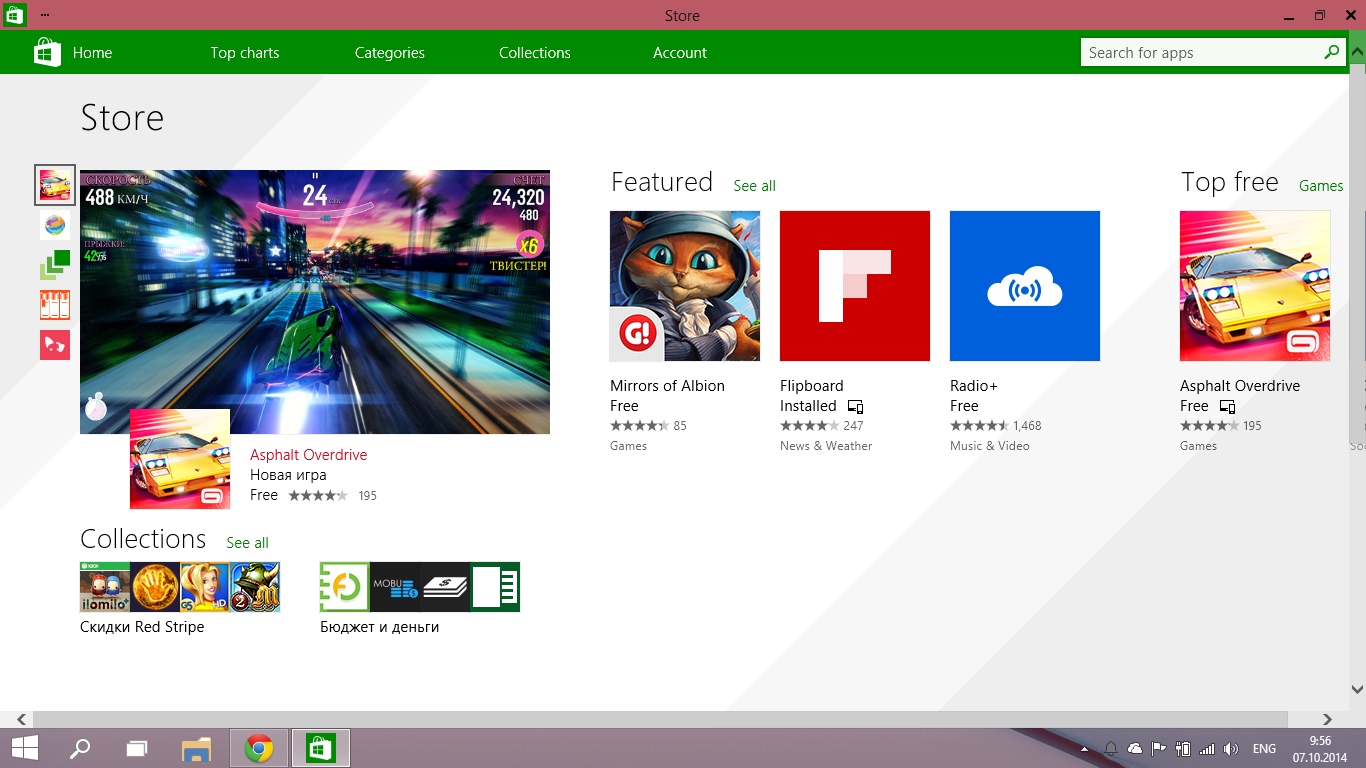Open the Скидки Red Stripe collection label
Image resolution: width=1366 pixels, height=768 pixels.
pos(142,627)
